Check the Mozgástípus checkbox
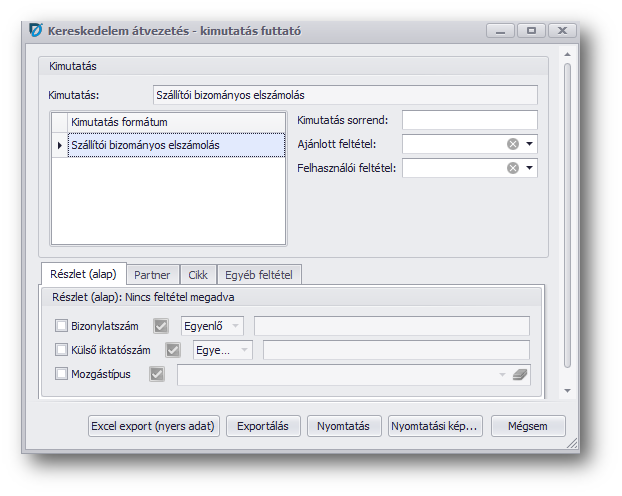This screenshot has height=496, width=622. [62, 375]
